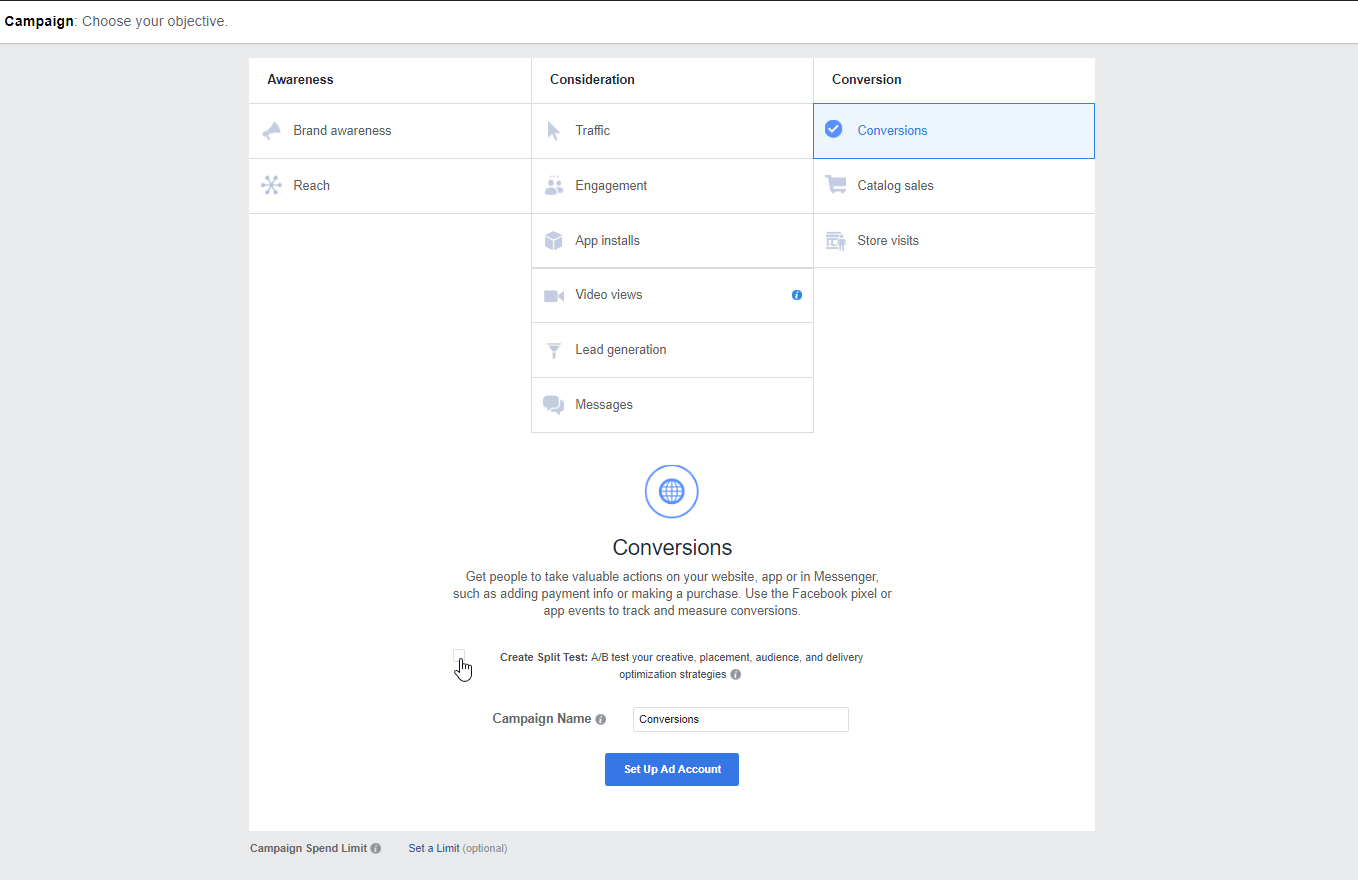Click the Awareness column header
The width and height of the screenshot is (1358, 880).
click(300, 79)
